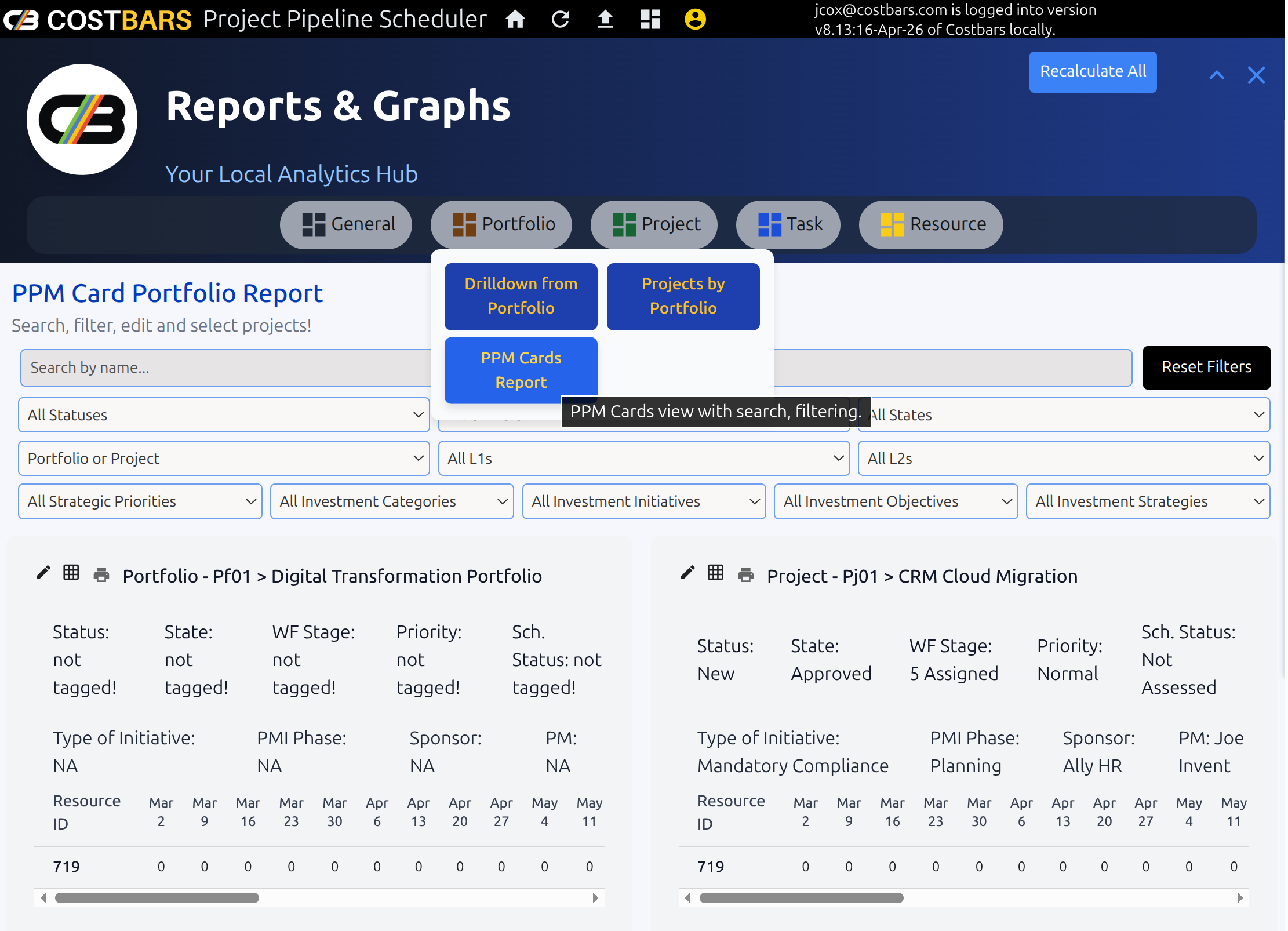Open the All Investment Initiatives dropdown
The width and height of the screenshot is (1288, 931).
pyautogui.click(x=644, y=501)
